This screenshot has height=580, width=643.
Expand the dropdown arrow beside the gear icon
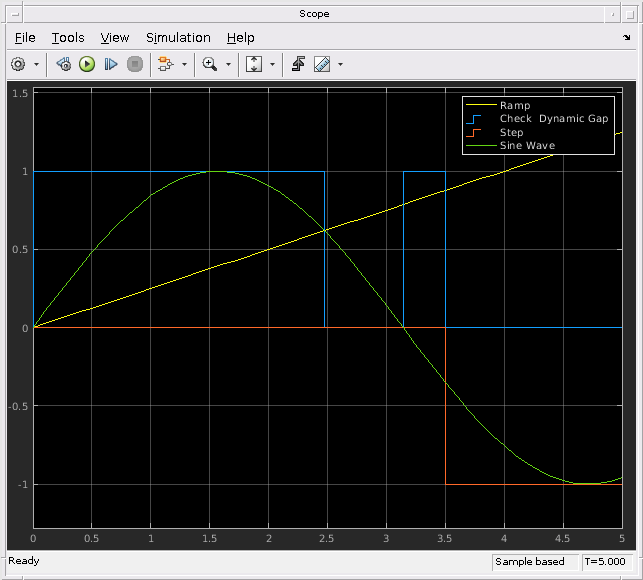coord(36,64)
